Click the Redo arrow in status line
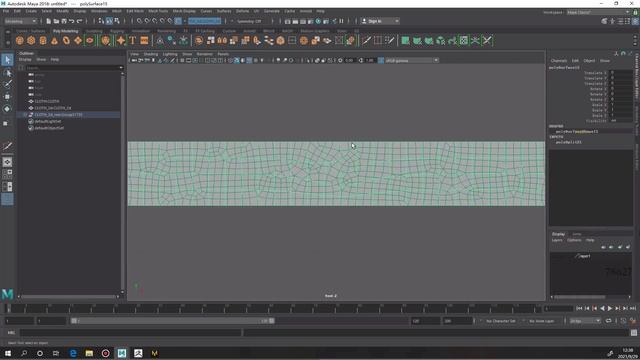640x360 pixels. [80, 21]
